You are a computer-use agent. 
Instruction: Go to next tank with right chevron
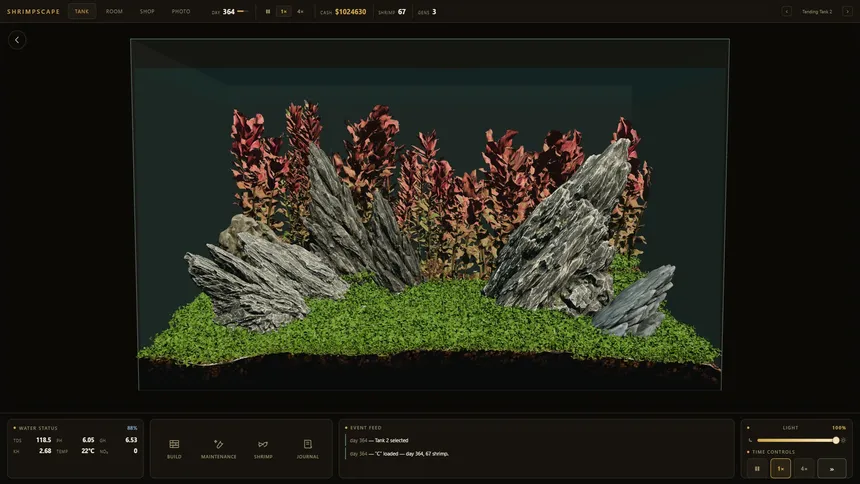(847, 12)
